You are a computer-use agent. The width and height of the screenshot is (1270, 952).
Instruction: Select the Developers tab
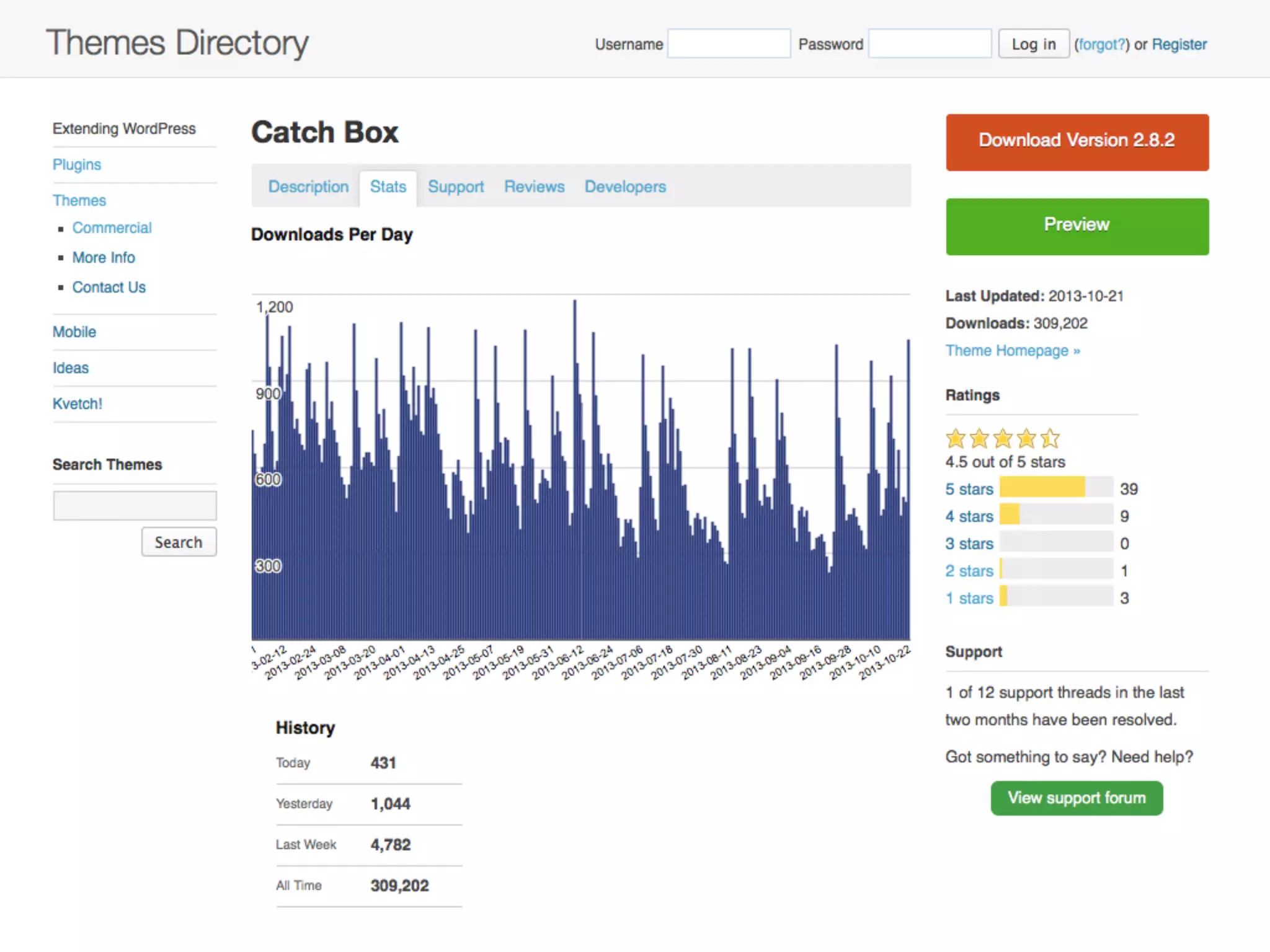[x=625, y=187]
